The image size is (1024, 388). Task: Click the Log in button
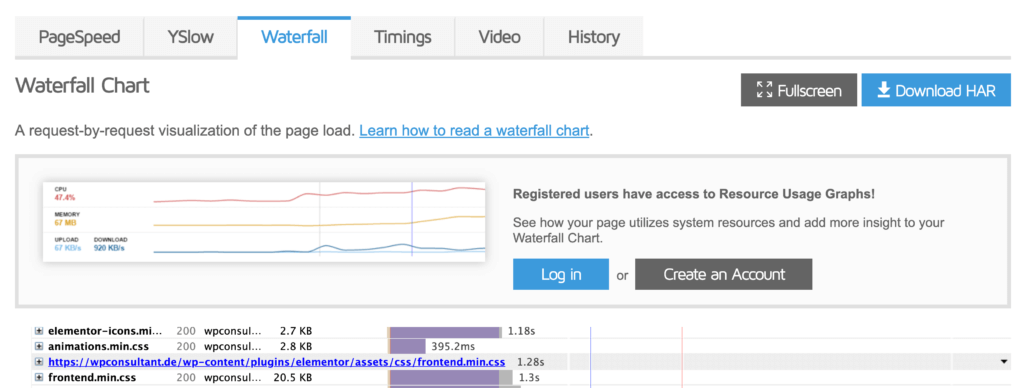point(561,274)
